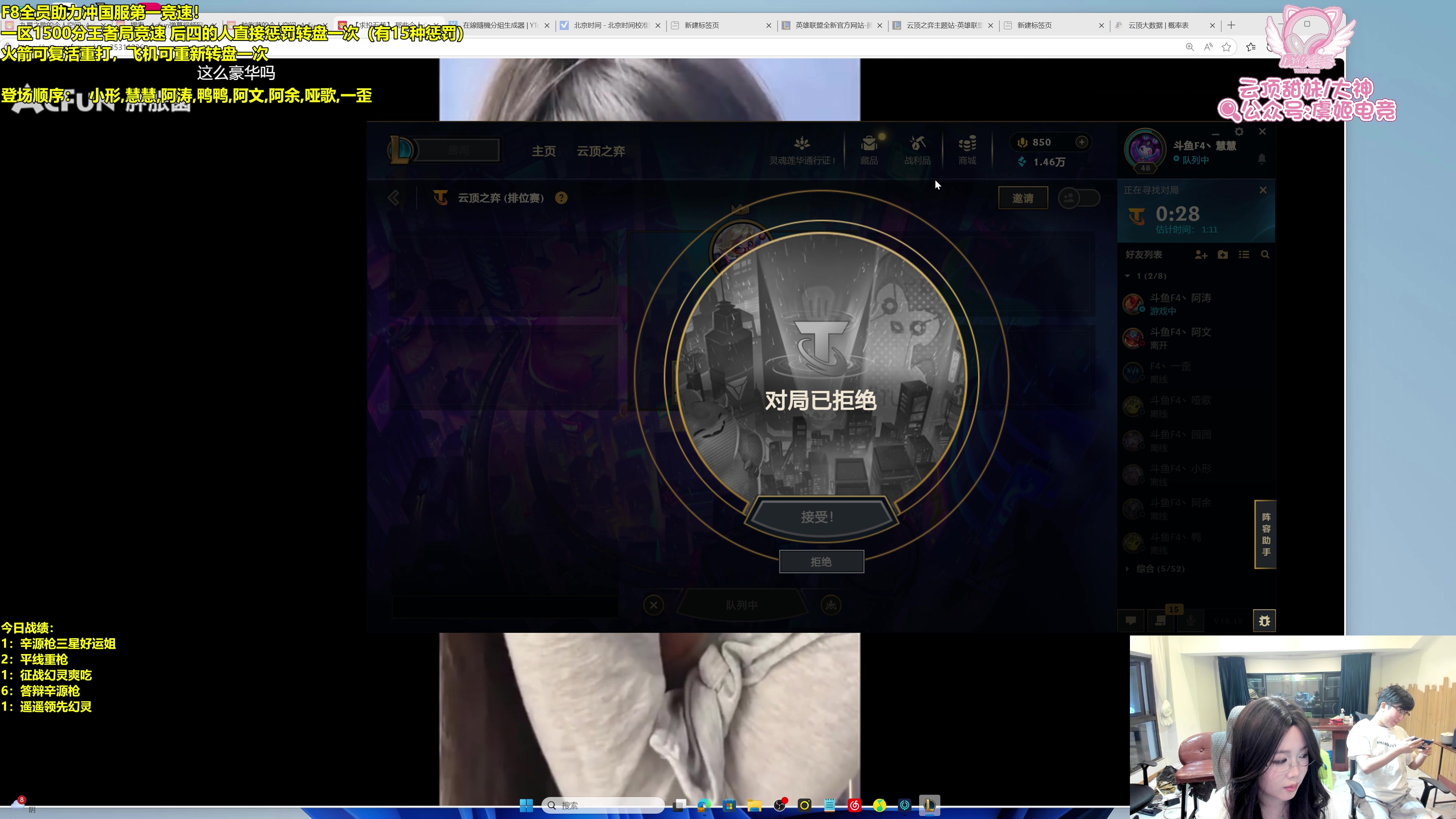This screenshot has height=819, width=1456.
Task: Go back with the left chevron arrow
Action: 394,198
